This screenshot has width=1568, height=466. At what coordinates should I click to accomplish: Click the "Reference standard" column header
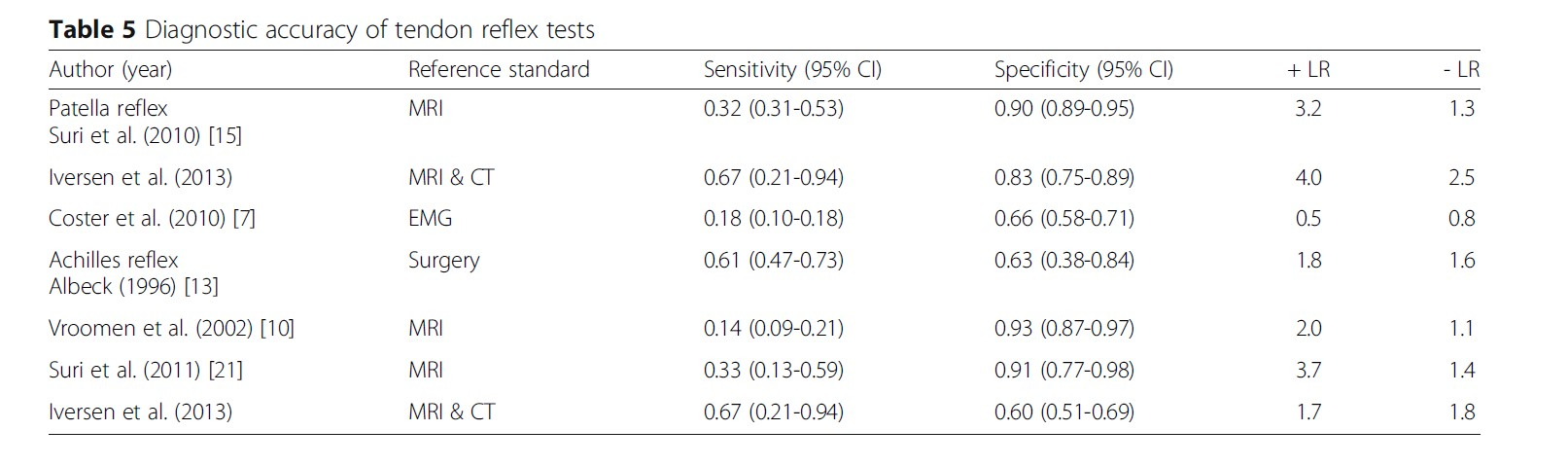[x=499, y=70]
